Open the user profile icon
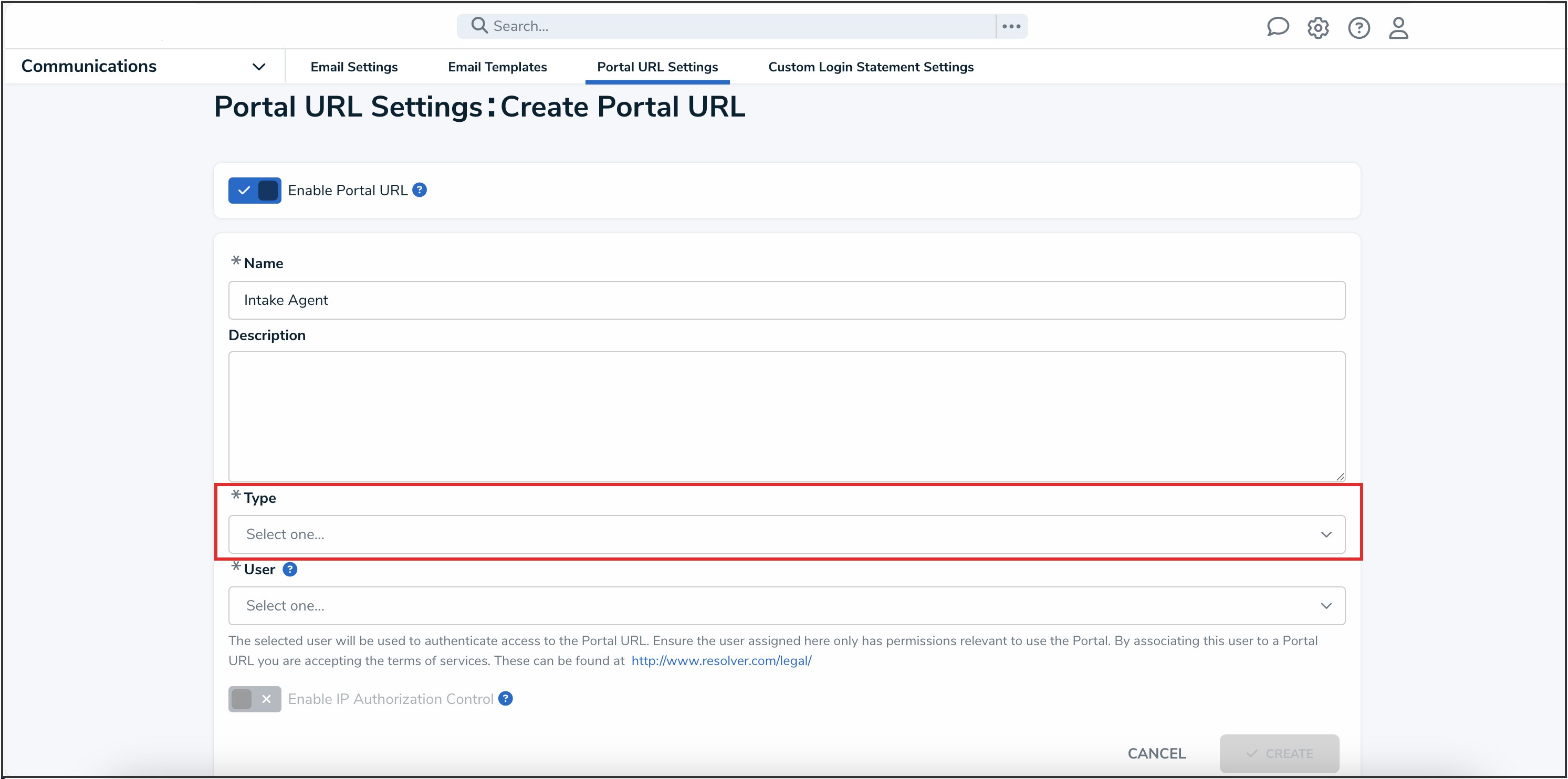The image size is (1568, 779). pyautogui.click(x=1398, y=27)
